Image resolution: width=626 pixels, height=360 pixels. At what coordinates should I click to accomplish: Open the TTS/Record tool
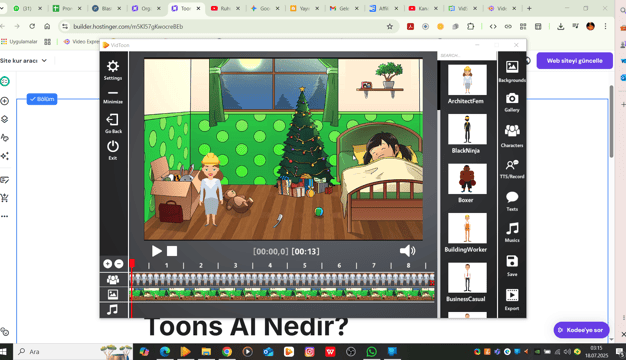tap(512, 168)
